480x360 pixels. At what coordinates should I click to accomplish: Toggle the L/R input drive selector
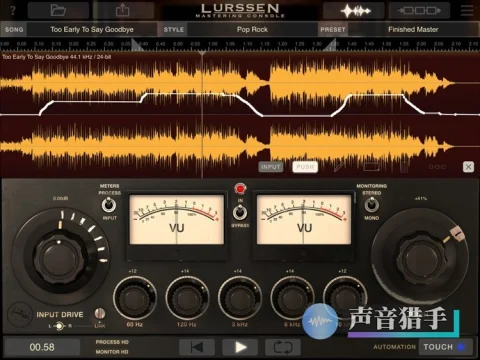(x=59, y=326)
